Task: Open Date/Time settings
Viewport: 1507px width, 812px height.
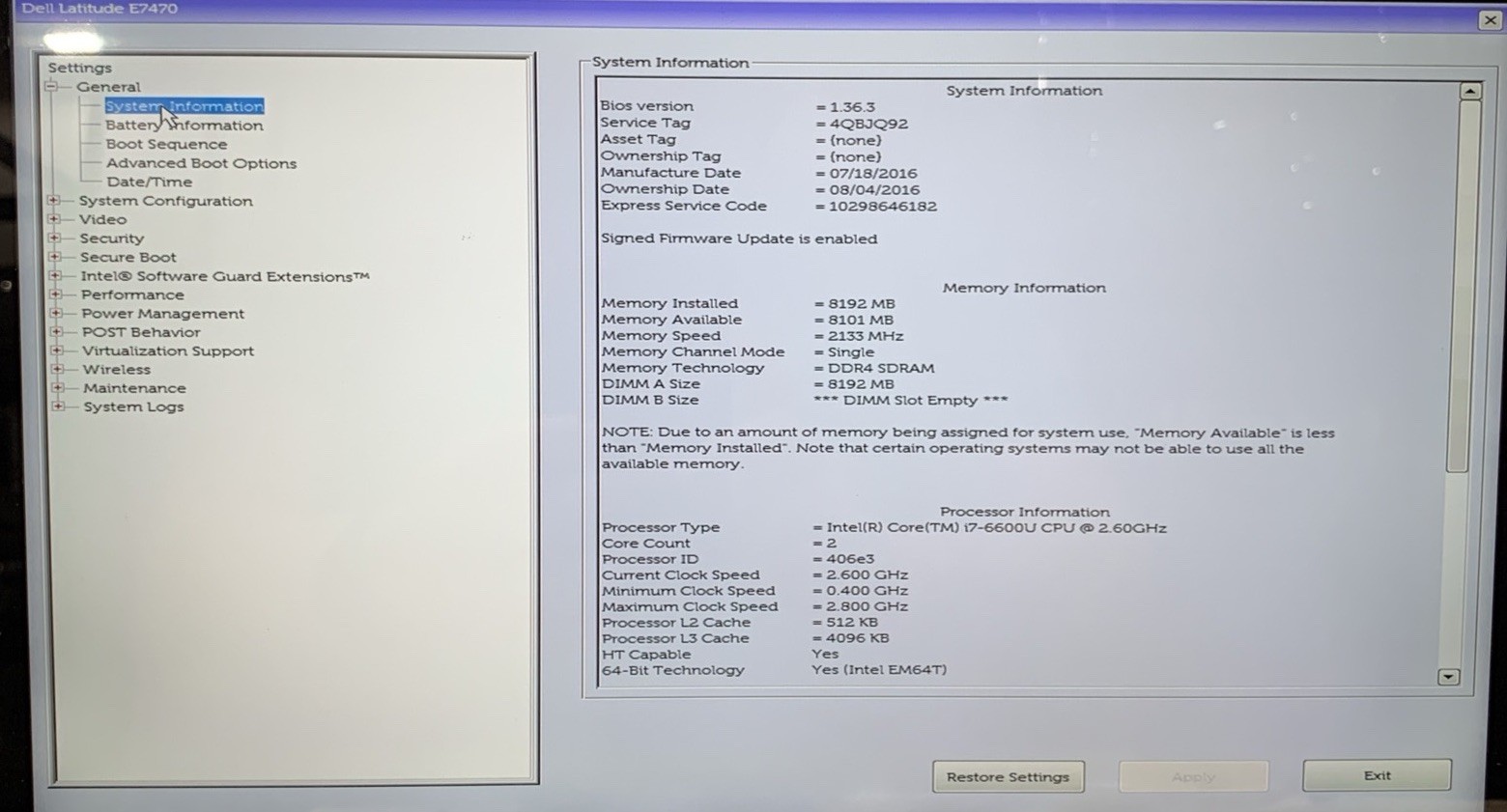Action: pyautogui.click(x=149, y=182)
